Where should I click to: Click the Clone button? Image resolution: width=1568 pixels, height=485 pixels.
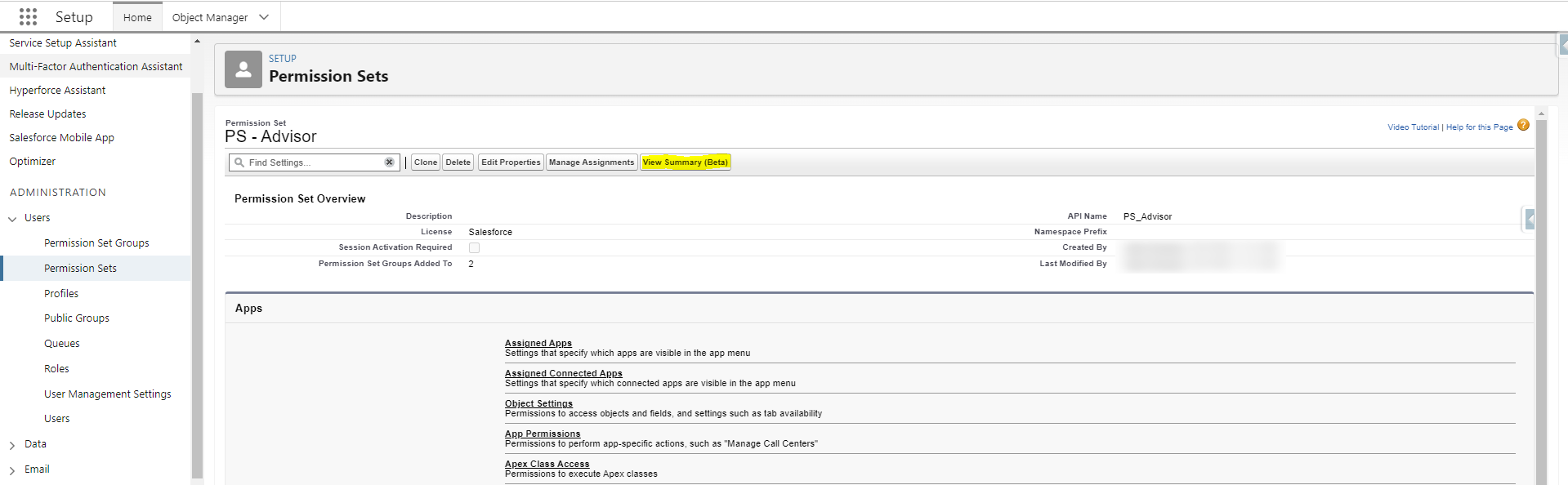point(426,162)
